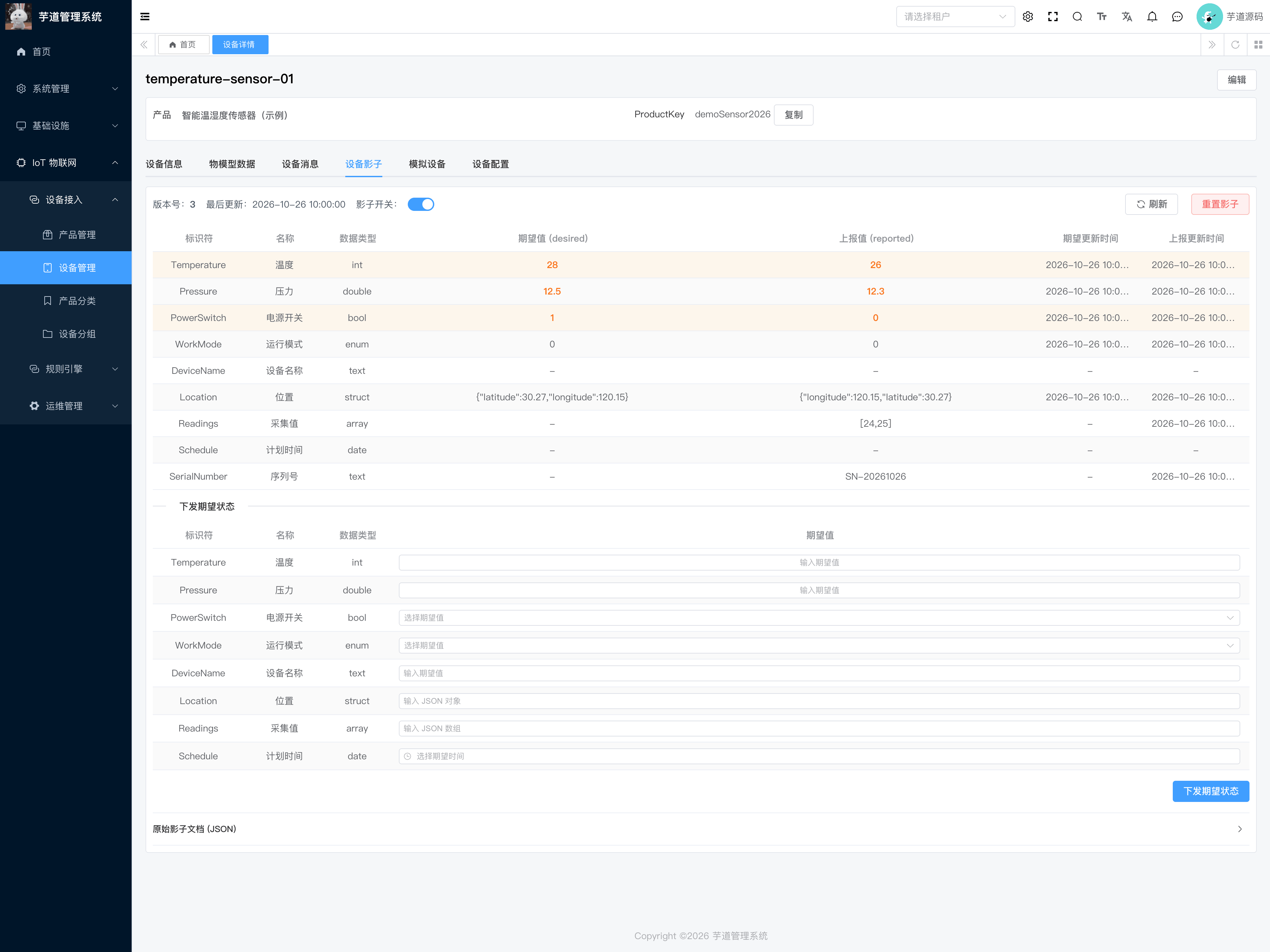Open the notifications bell
This screenshot has width=1270, height=952.
pos(1152,17)
